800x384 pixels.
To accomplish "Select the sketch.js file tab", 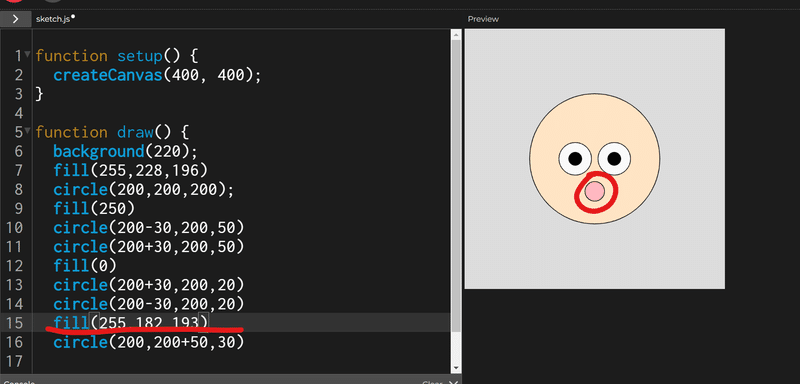I will 53,19.
